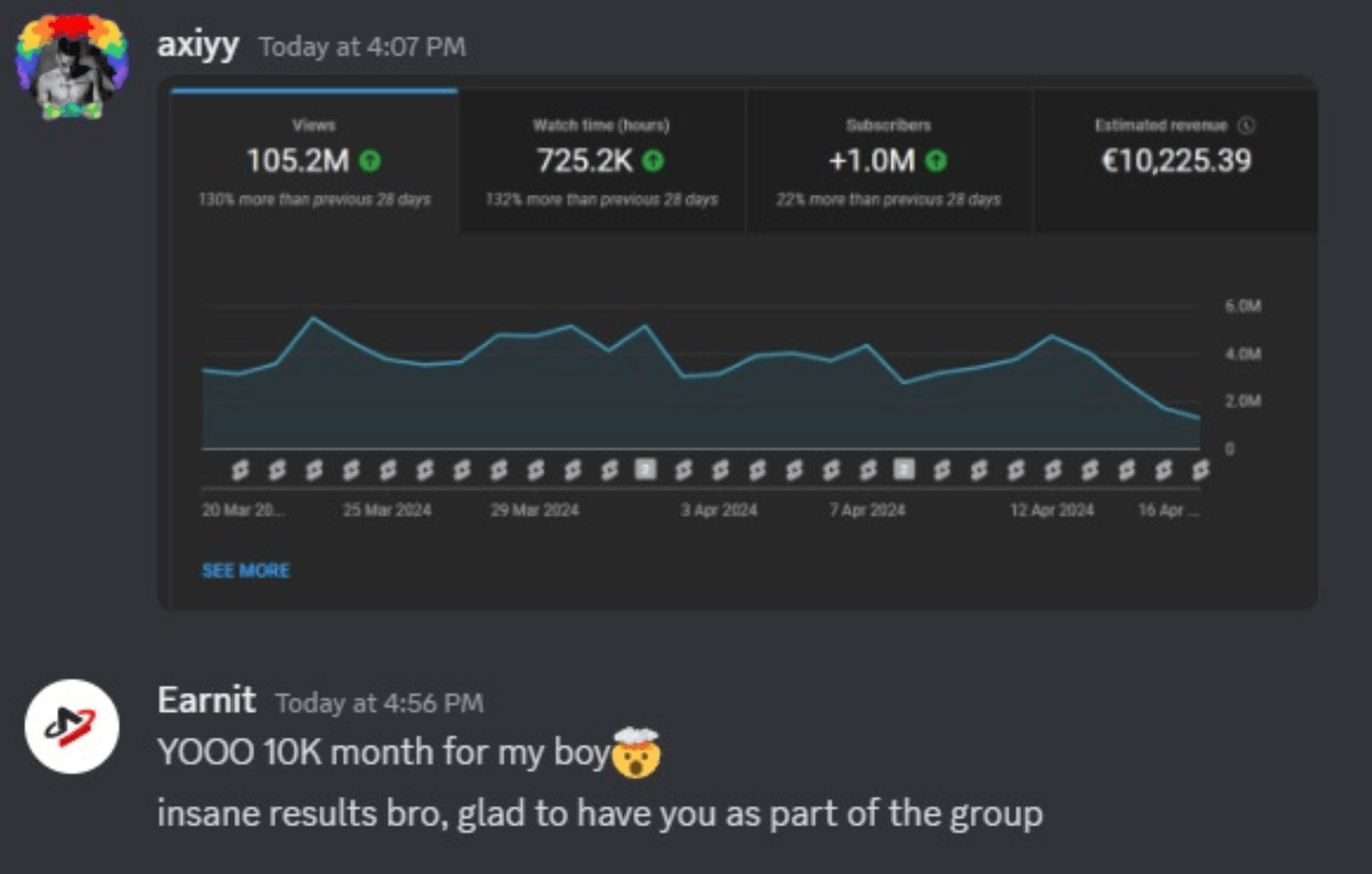Click the axiyy username
This screenshot has width=1372, height=874.
tap(198, 44)
